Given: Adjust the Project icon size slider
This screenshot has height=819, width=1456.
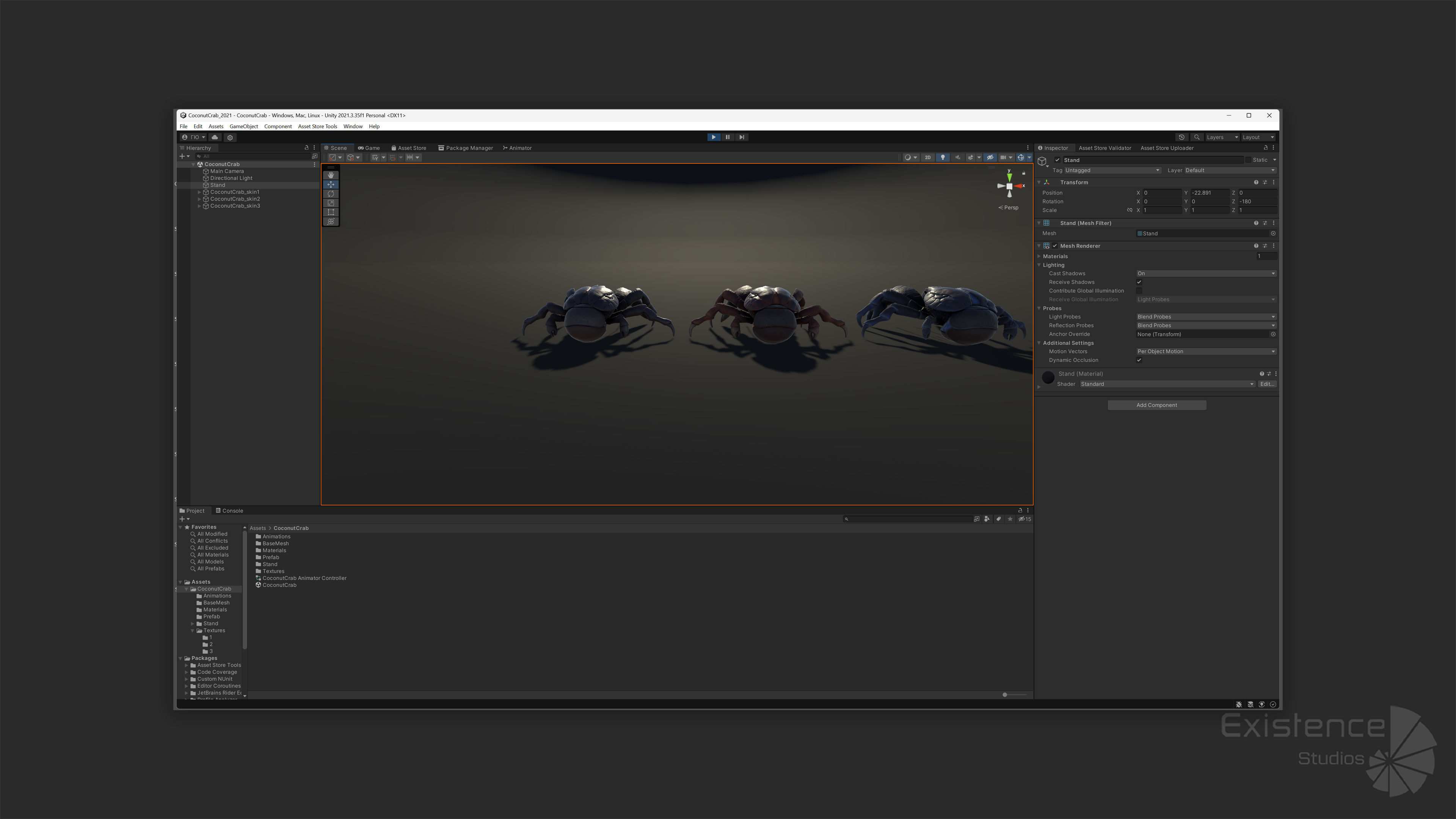Looking at the screenshot, I should (1005, 695).
